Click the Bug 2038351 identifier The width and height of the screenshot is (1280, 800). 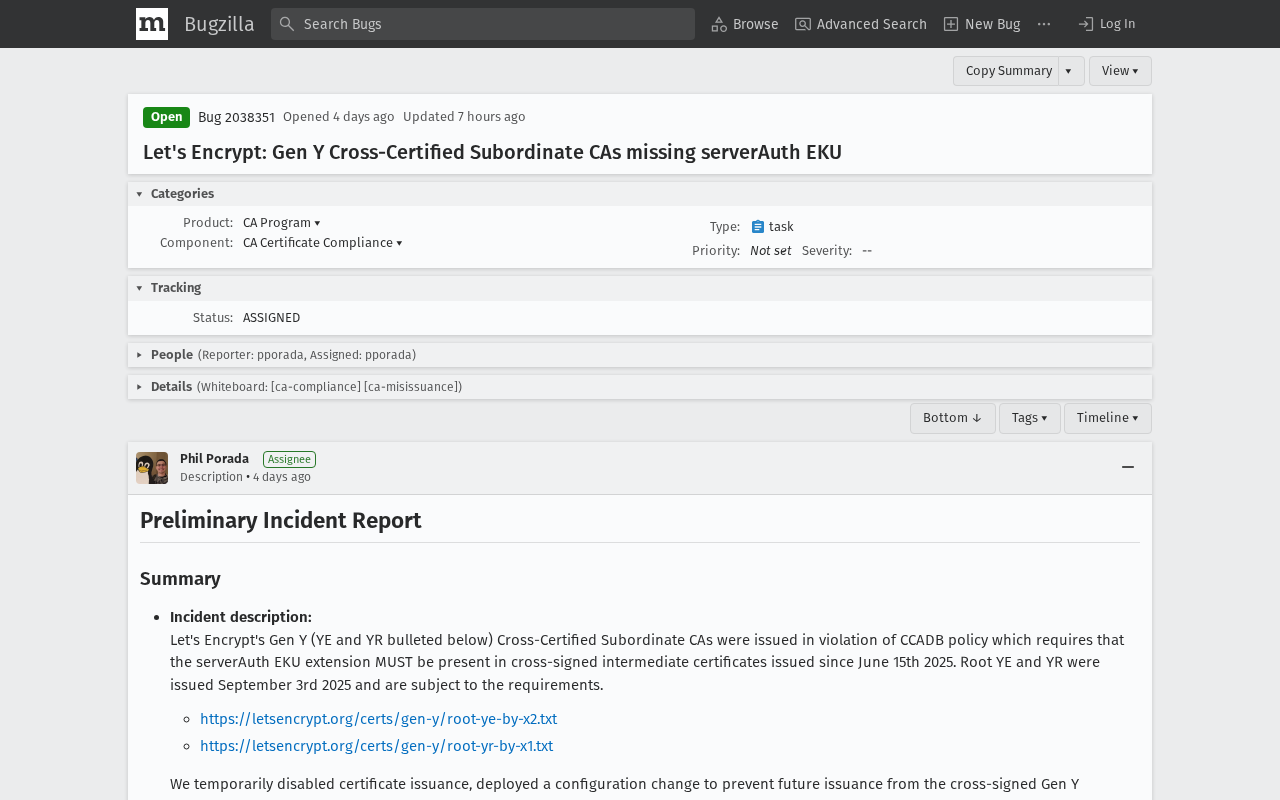click(236, 117)
